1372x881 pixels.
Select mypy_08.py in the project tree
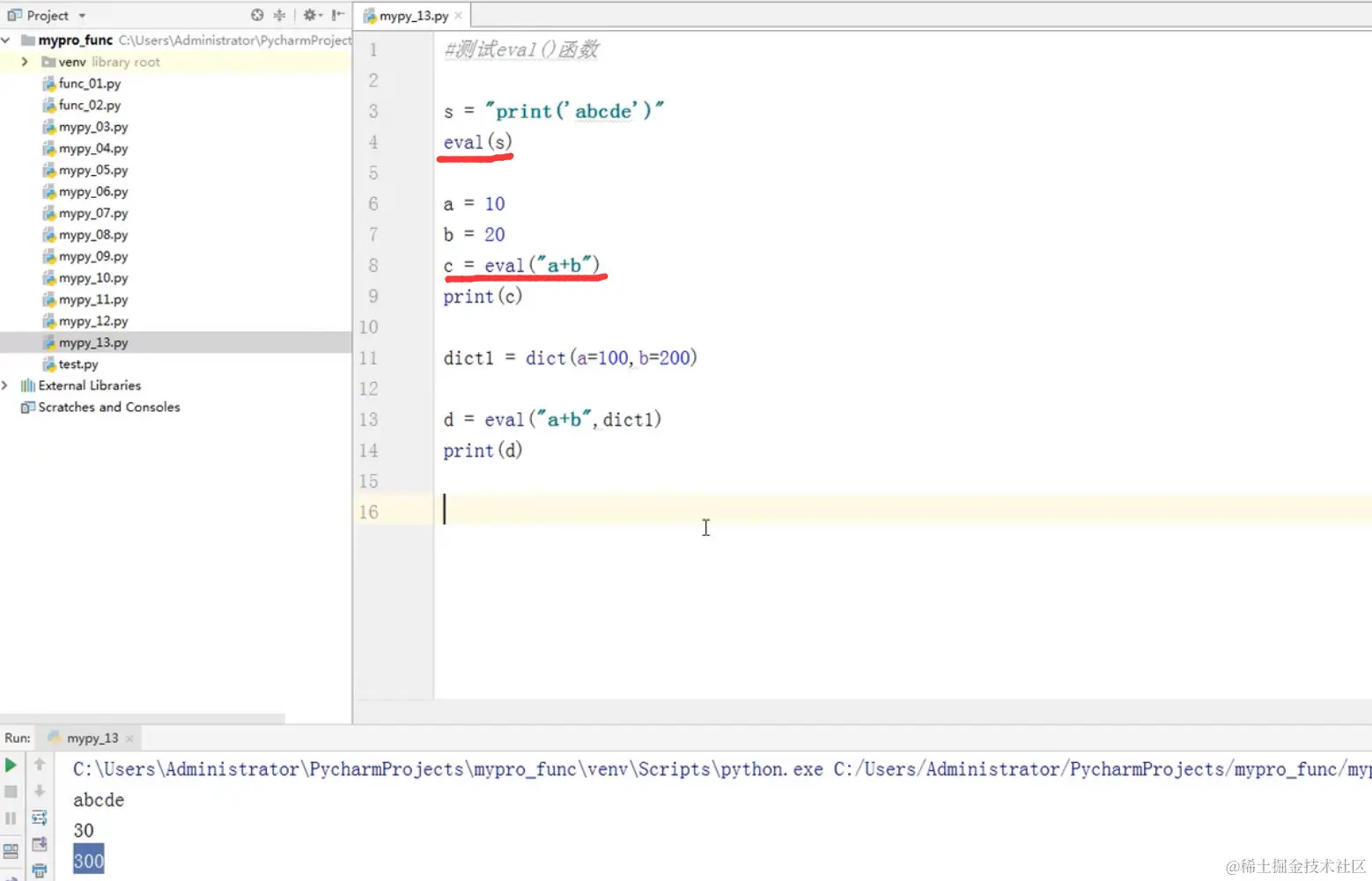92,235
